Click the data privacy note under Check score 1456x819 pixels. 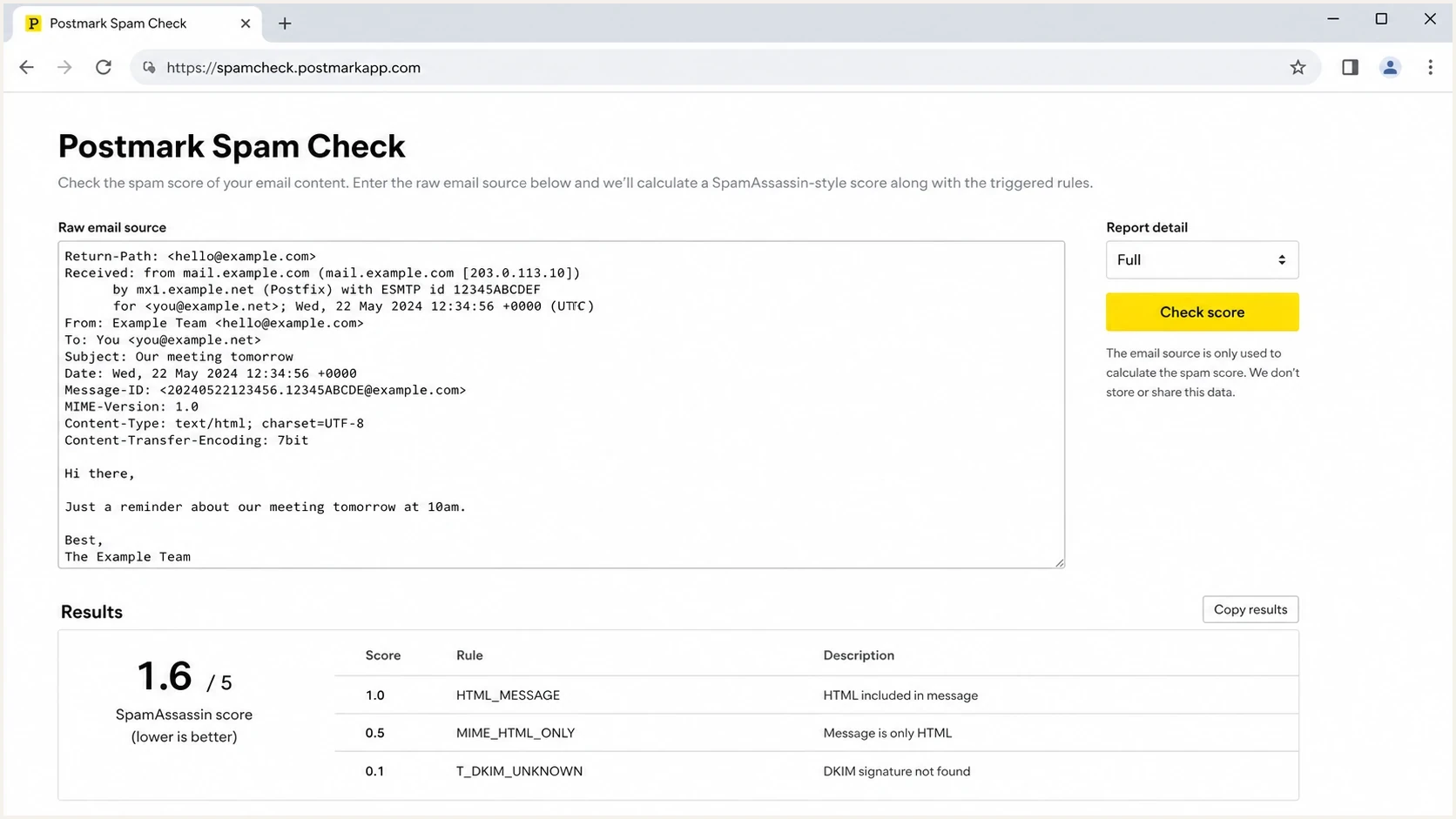pyautogui.click(x=1203, y=373)
